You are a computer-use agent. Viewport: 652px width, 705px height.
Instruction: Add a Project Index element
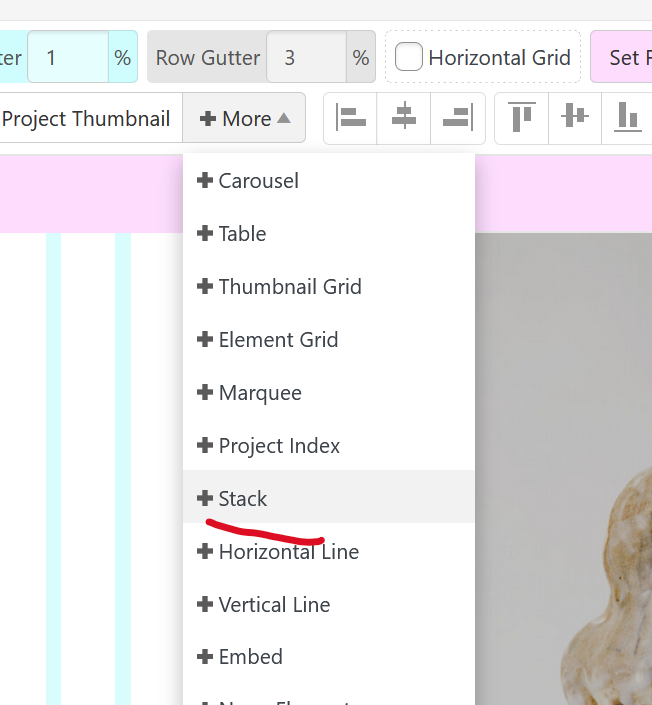point(279,446)
